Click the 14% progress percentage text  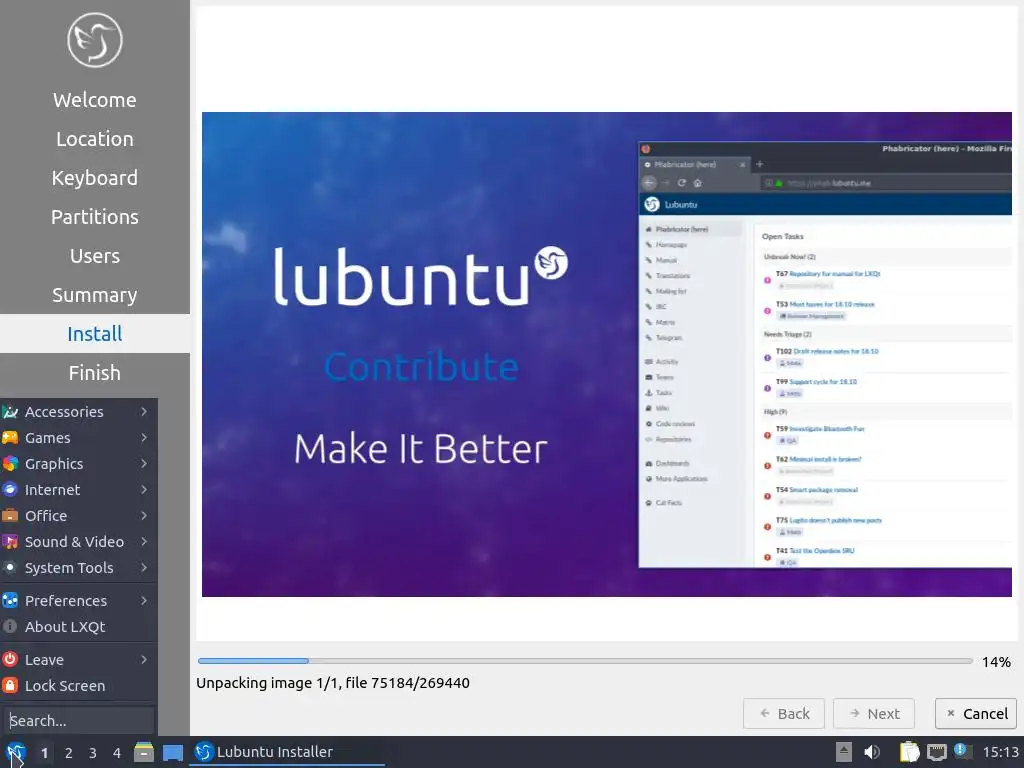pos(996,662)
